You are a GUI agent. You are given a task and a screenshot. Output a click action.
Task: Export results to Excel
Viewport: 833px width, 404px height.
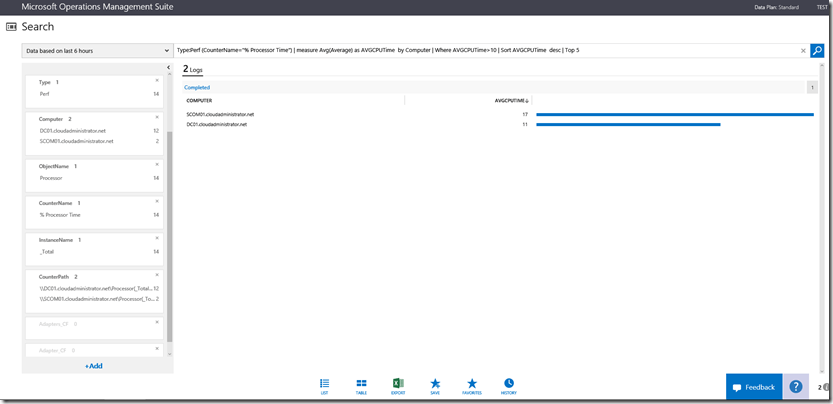[398, 386]
